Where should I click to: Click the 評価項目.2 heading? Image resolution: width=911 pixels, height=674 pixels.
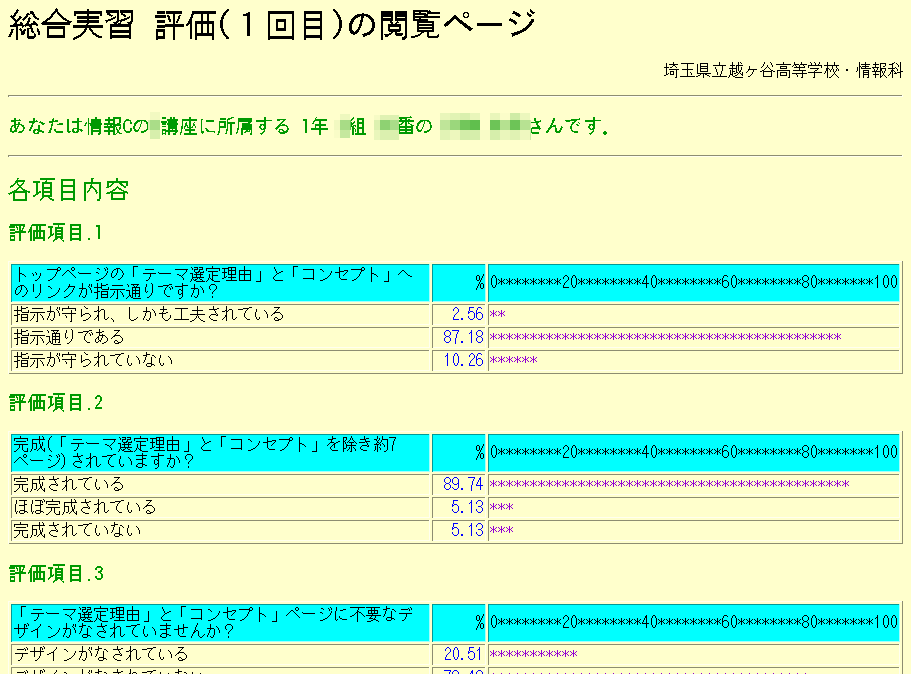(x=56, y=403)
